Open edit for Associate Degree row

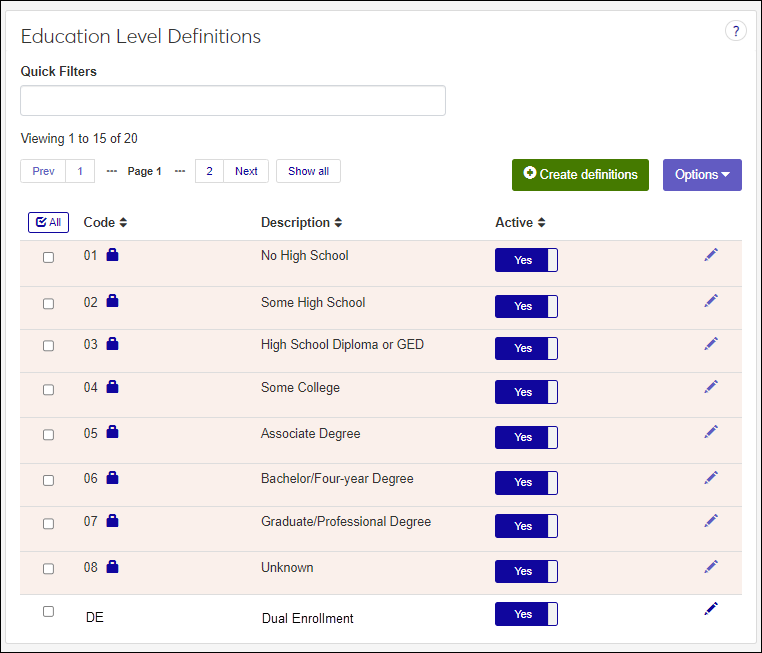point(711,432)
